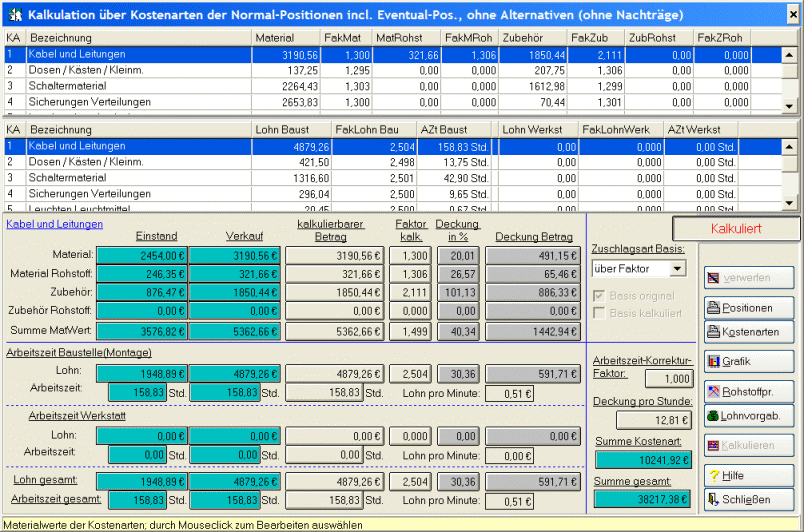Viewport: 804px width, 532px height.
Task: Select Schaltermaterial in the Lohn table
Action: click(x=393, y=178)
